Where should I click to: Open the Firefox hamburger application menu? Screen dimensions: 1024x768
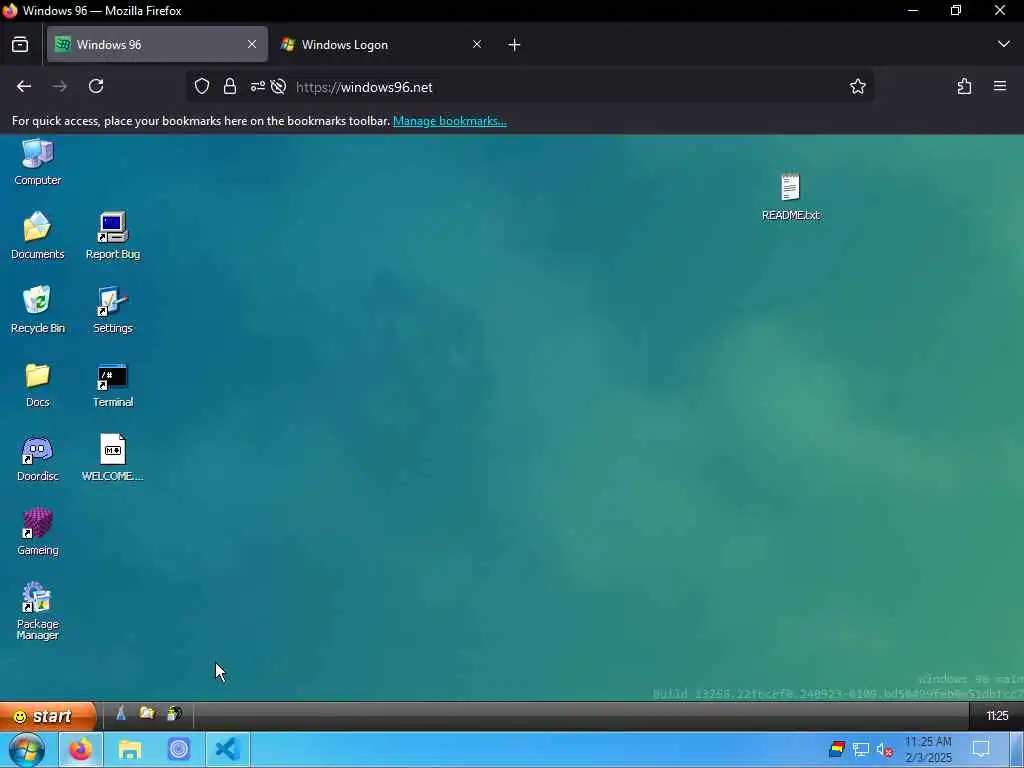pyautogui.click(x=1000, y=86)
